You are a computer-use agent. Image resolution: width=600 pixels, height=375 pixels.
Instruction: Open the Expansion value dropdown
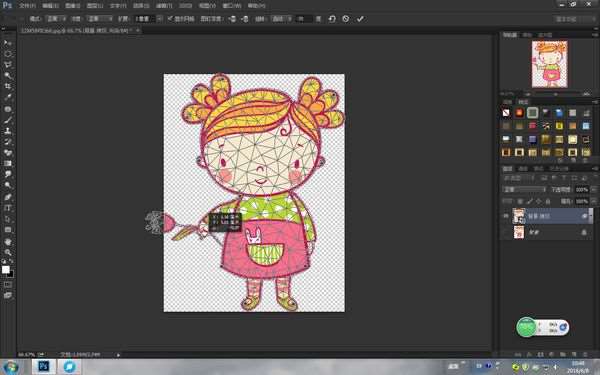160,19
